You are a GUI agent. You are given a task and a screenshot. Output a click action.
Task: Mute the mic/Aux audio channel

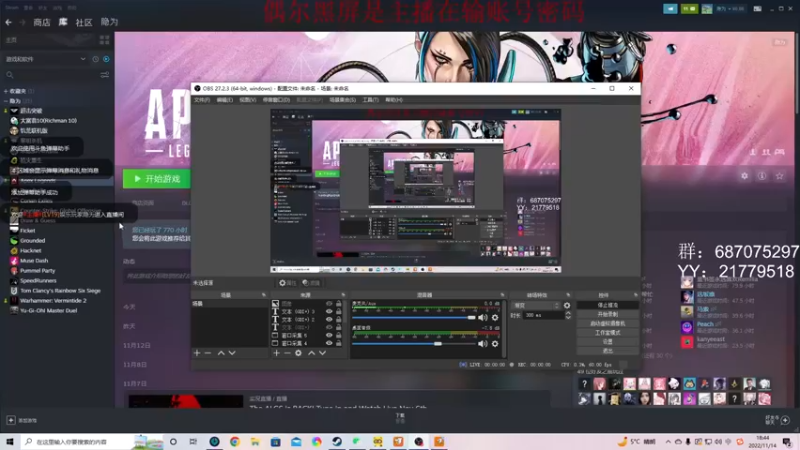[x=483, y=318]
